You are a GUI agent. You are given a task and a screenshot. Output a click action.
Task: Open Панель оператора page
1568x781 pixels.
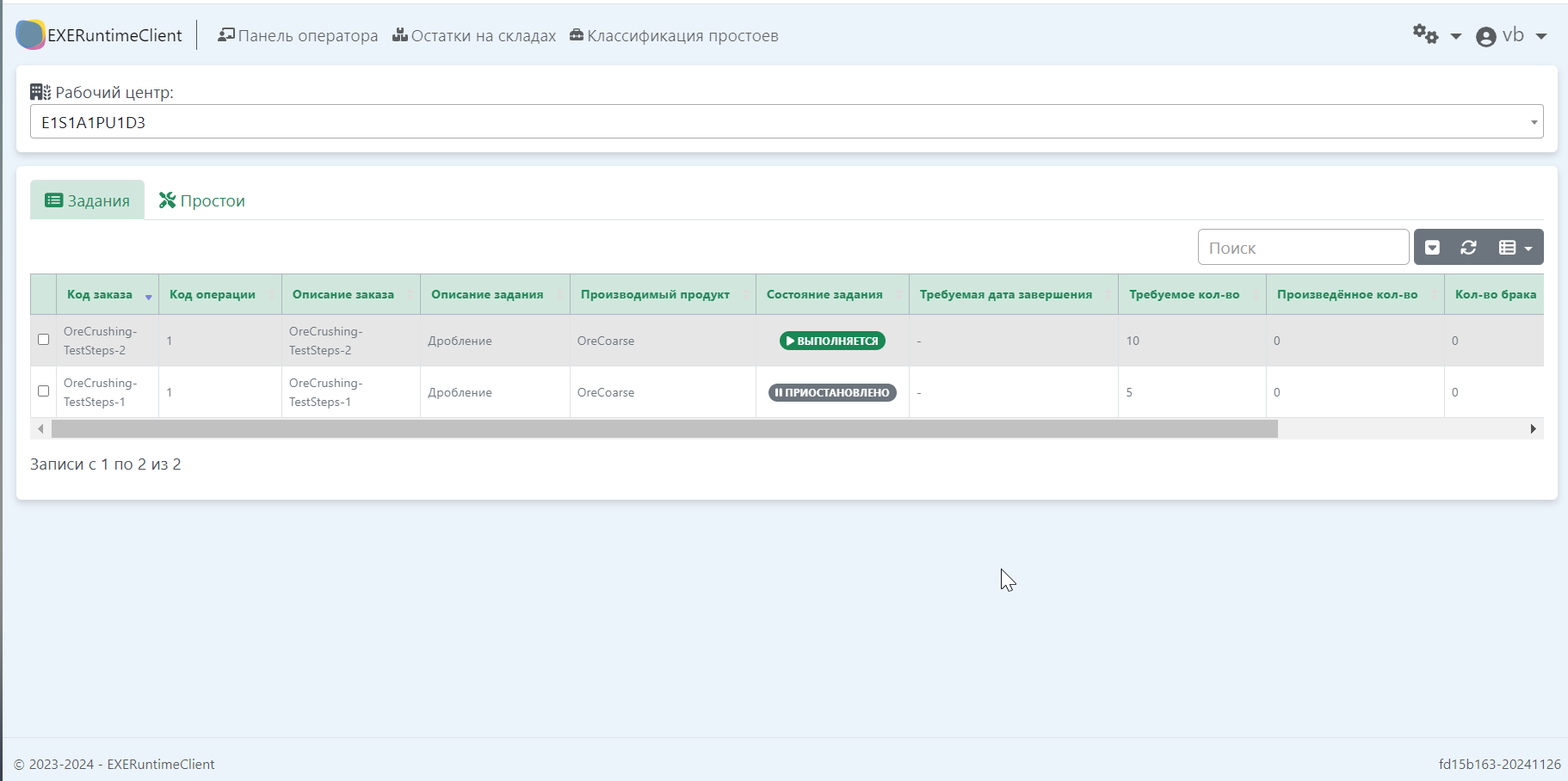tap(298, 36)
